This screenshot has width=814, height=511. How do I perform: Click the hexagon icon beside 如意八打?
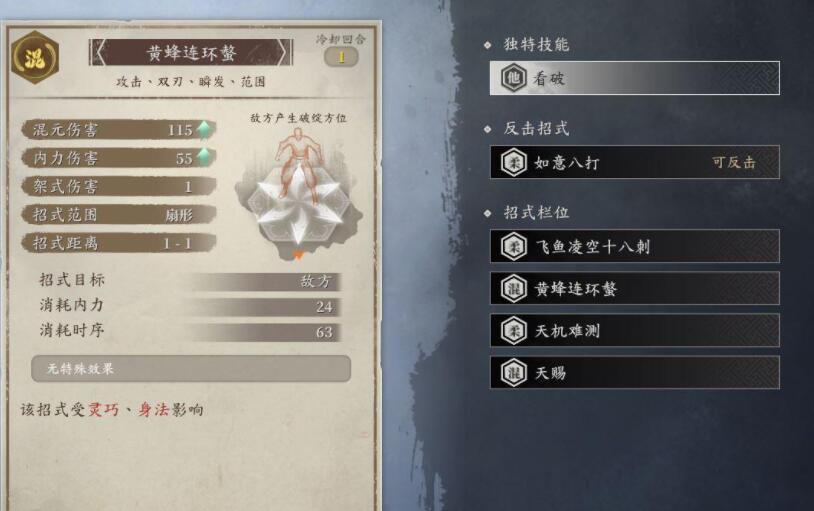pos(514,162)
